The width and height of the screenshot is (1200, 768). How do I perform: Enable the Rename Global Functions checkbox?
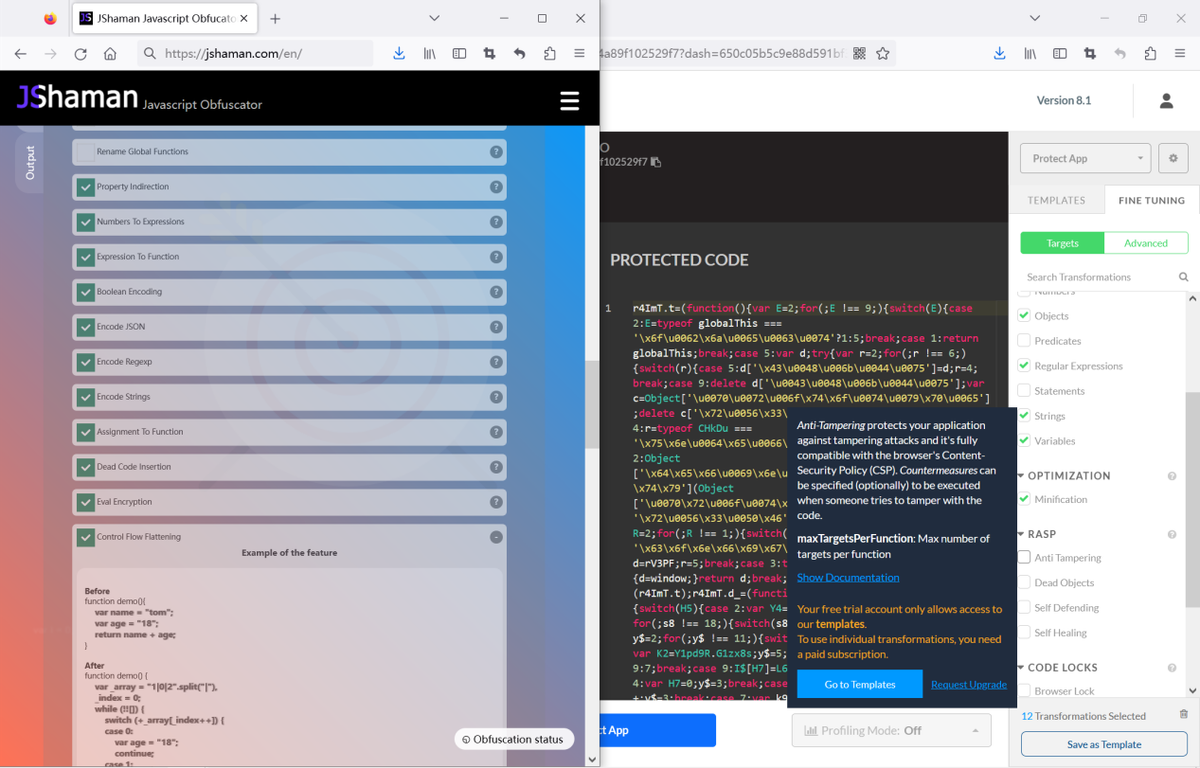pos(86,152)
